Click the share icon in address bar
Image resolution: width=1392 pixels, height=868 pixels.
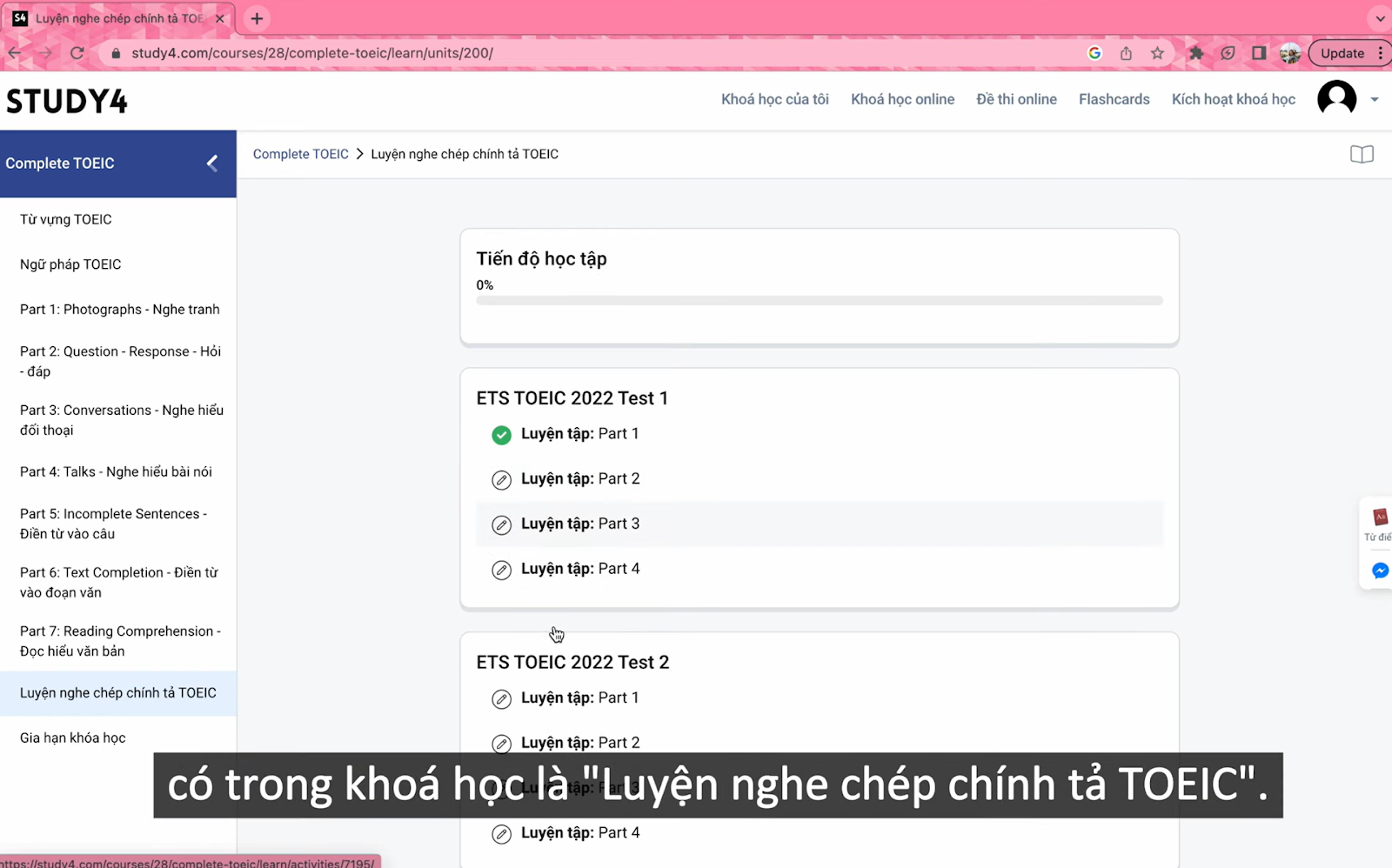click(1126, 53)
